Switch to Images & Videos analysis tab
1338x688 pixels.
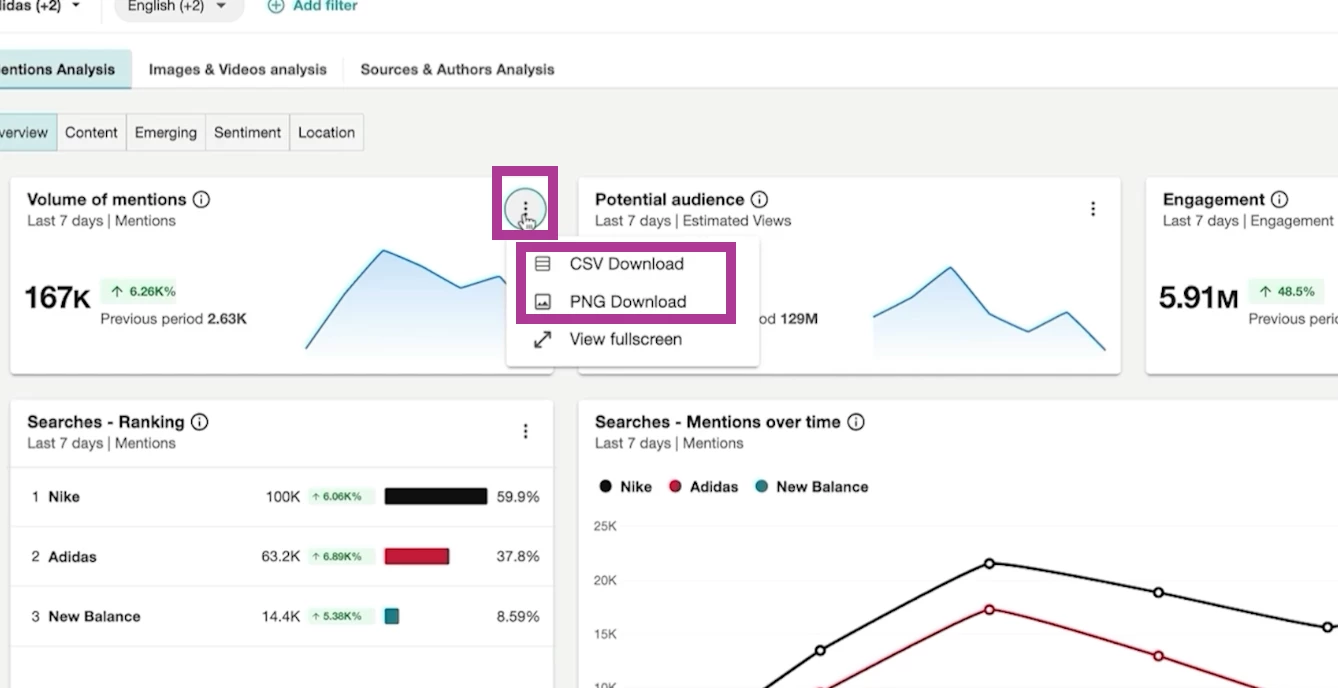click(238, 69)
